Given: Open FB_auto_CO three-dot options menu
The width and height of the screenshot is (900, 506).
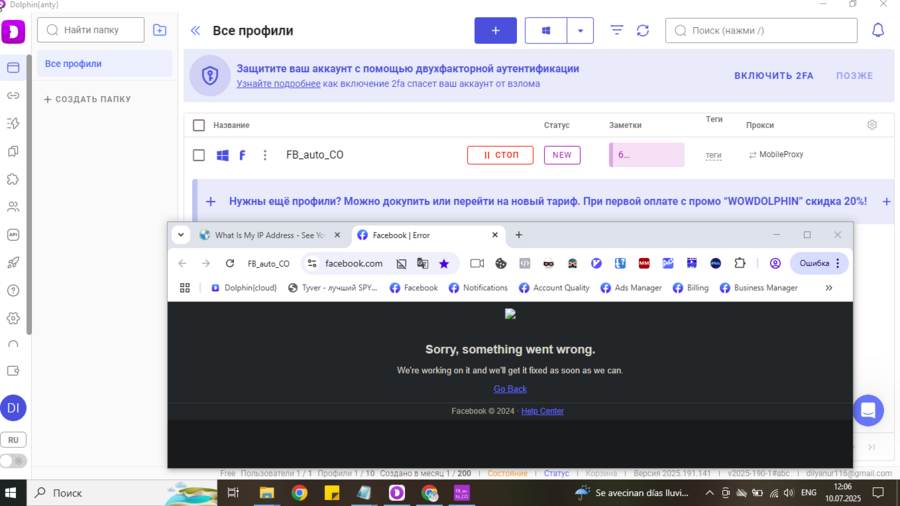Looking at the screenshot, I should point(265,155).
